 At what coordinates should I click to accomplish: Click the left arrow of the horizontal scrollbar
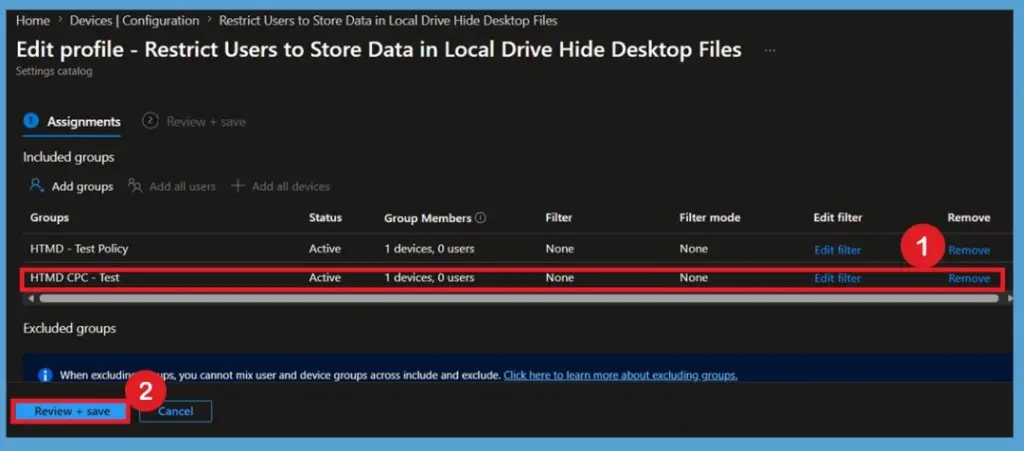[31, 298]
